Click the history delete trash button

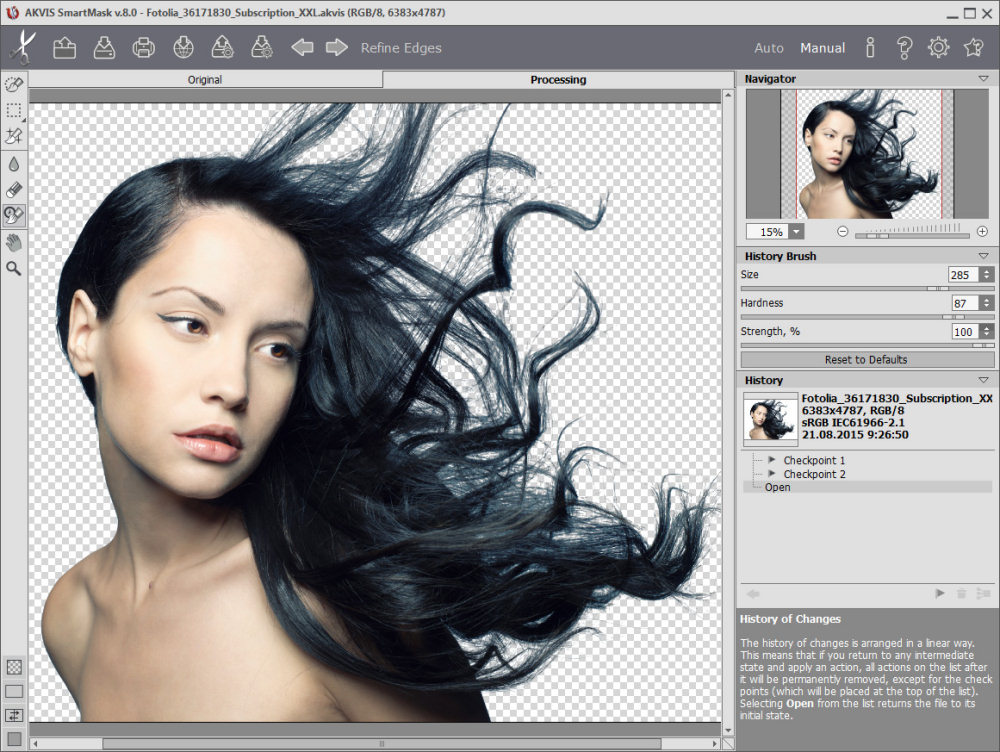(x=961, y=594)
